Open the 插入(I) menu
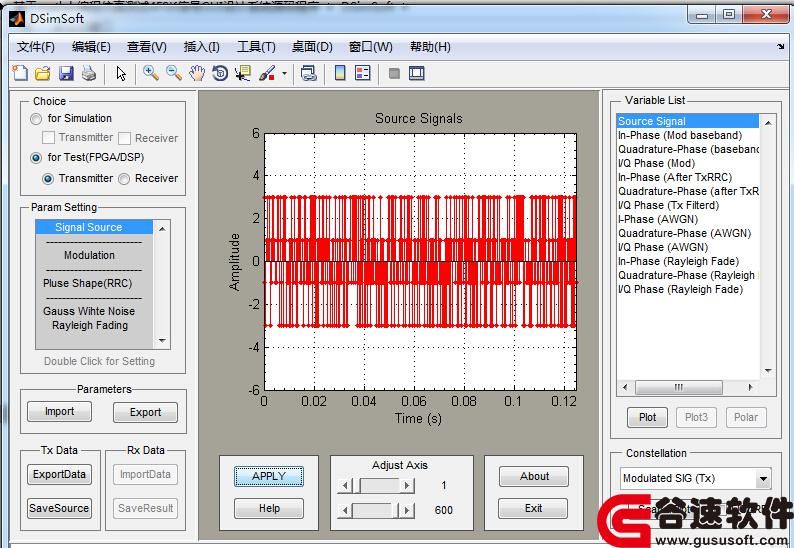This screenshot has height=548, width=794. tap(202, 47)
